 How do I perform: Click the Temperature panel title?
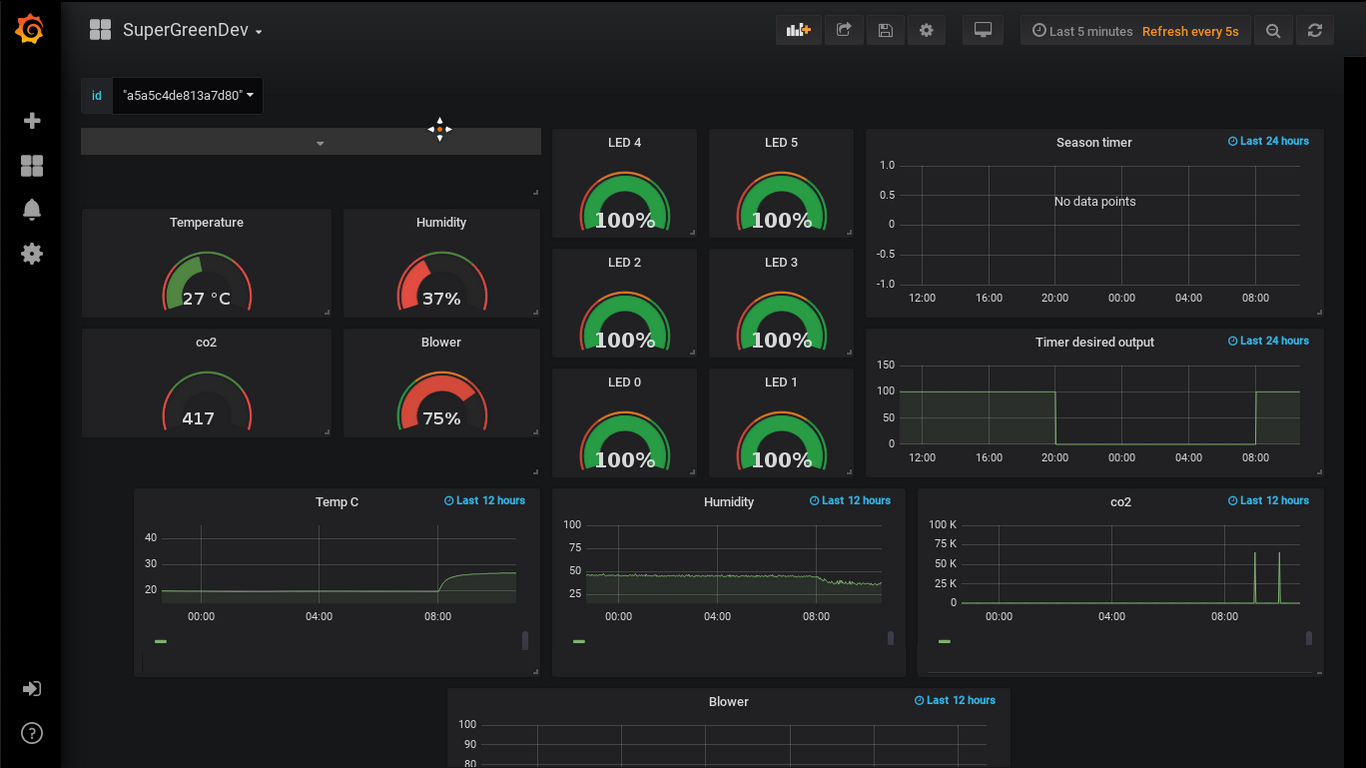tap(207, 222)
